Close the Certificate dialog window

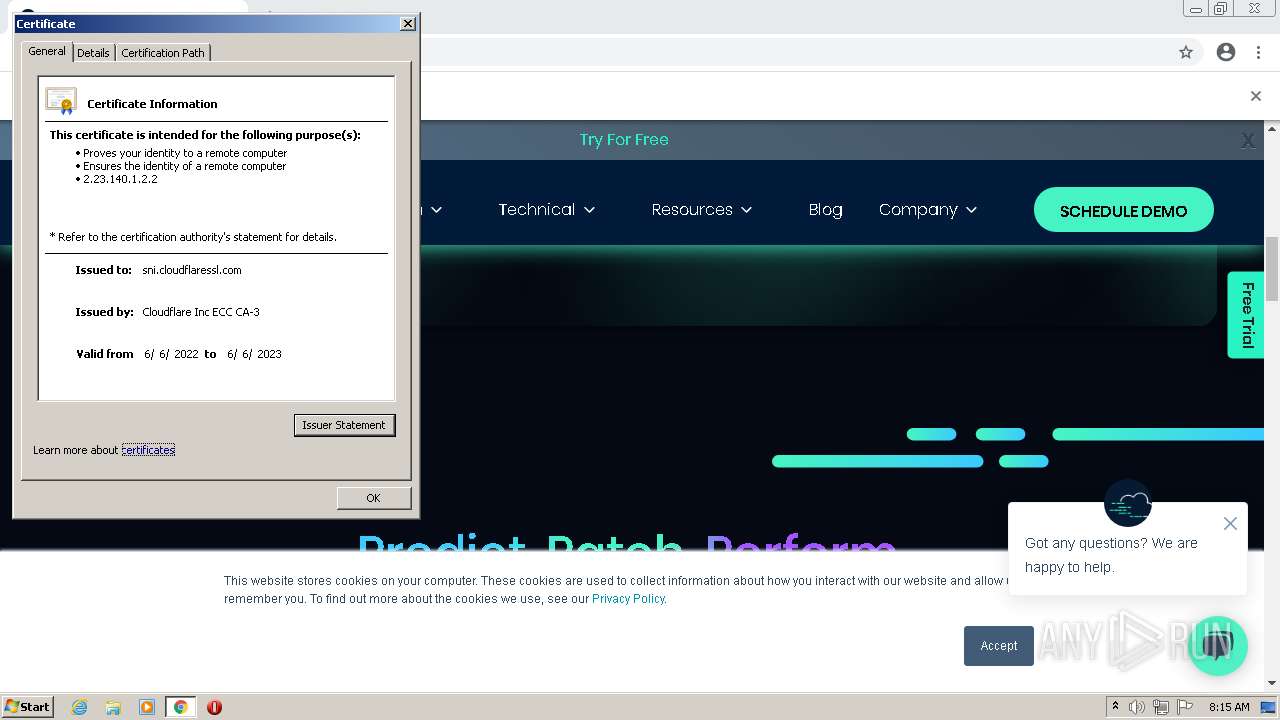[x=407, y=23]
